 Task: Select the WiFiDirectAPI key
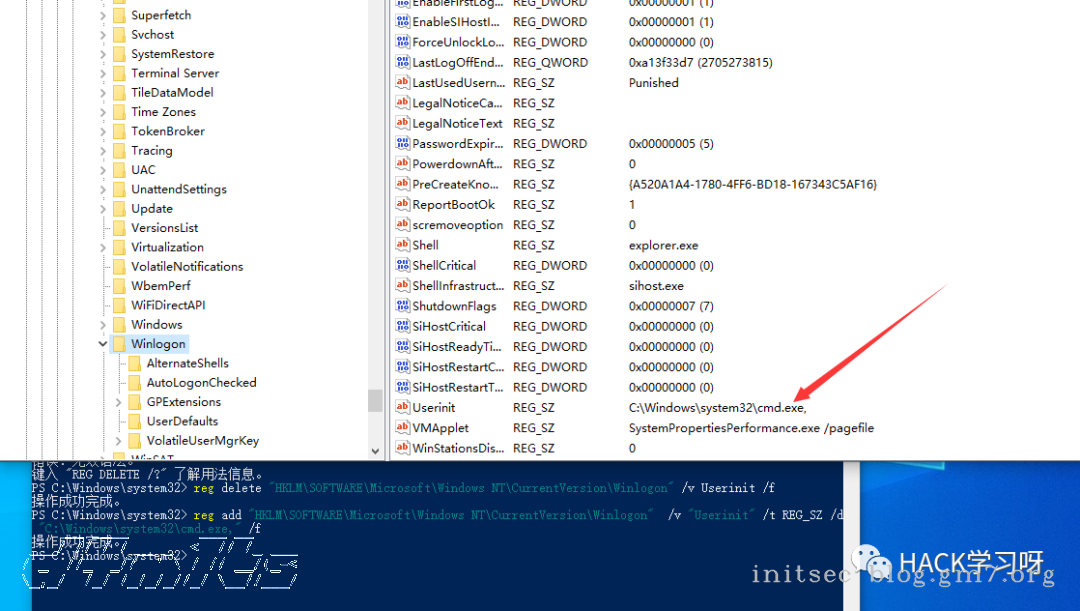[168, 305]
